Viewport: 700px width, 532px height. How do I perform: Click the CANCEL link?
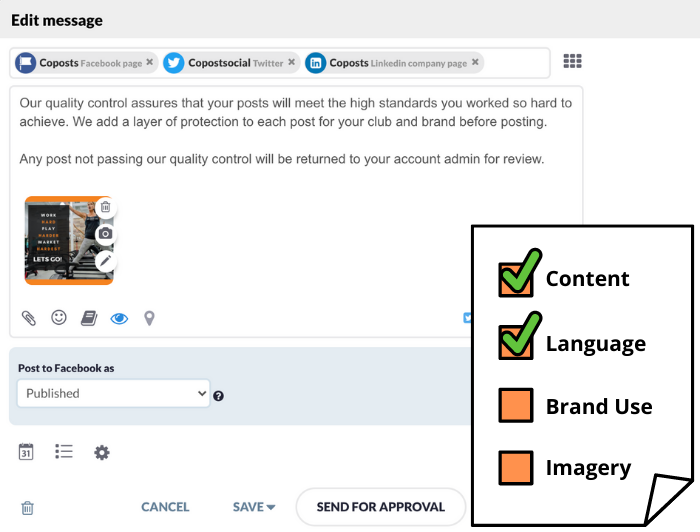click(165, 507)
